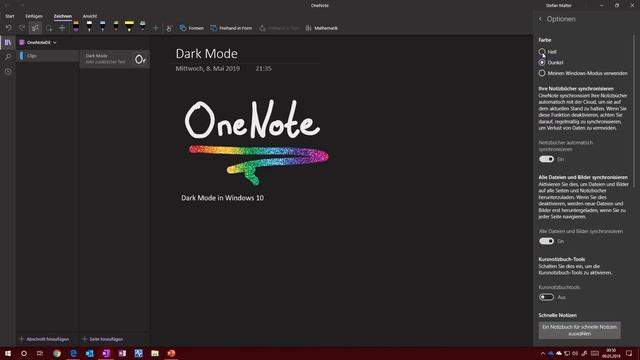Select objects or type text tool

[35, 28]
